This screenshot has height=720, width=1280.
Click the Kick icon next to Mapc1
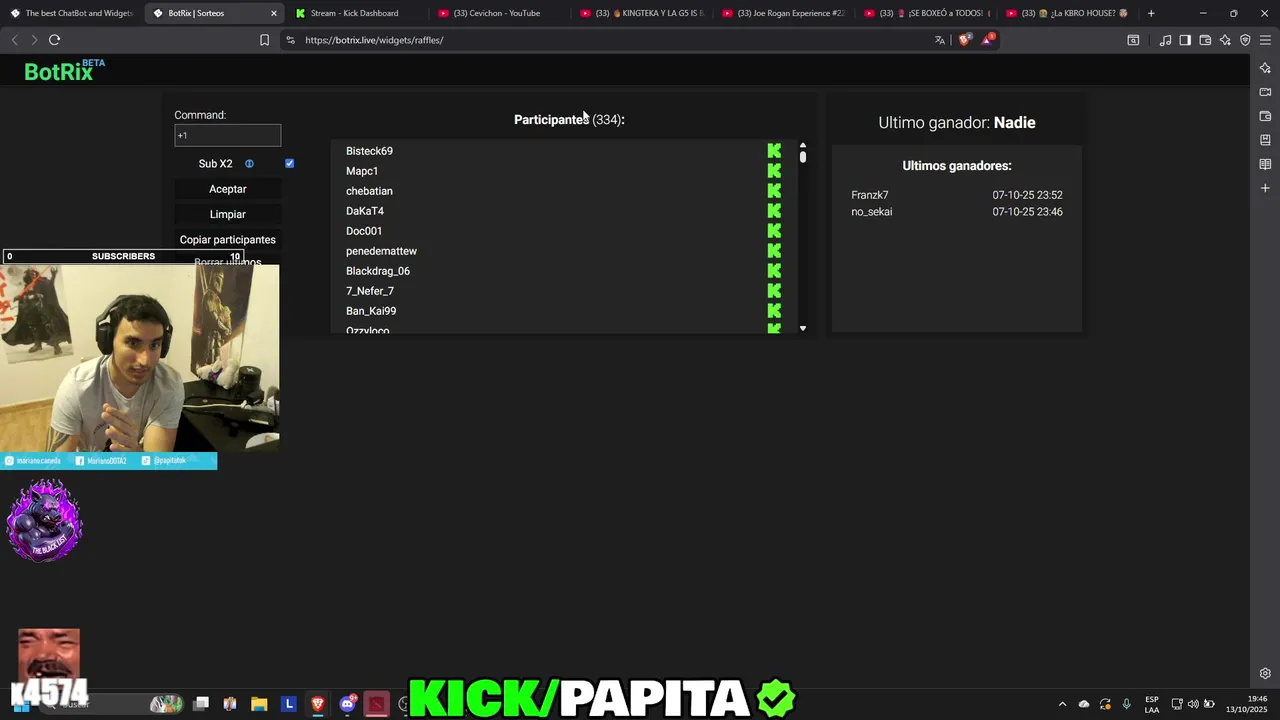coord(774,171)
